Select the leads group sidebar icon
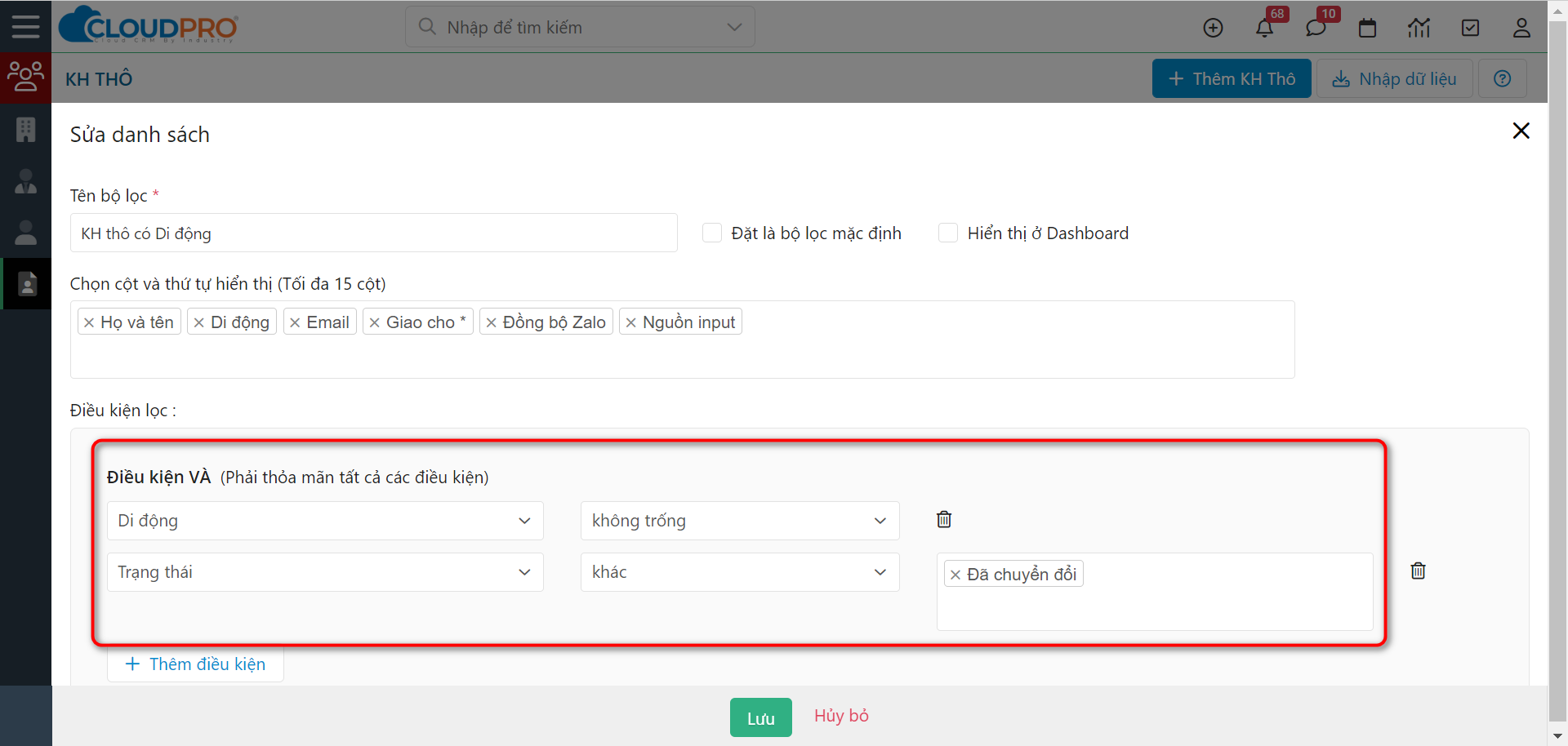The image size is (1568, 746). click(x=25, y=77)
